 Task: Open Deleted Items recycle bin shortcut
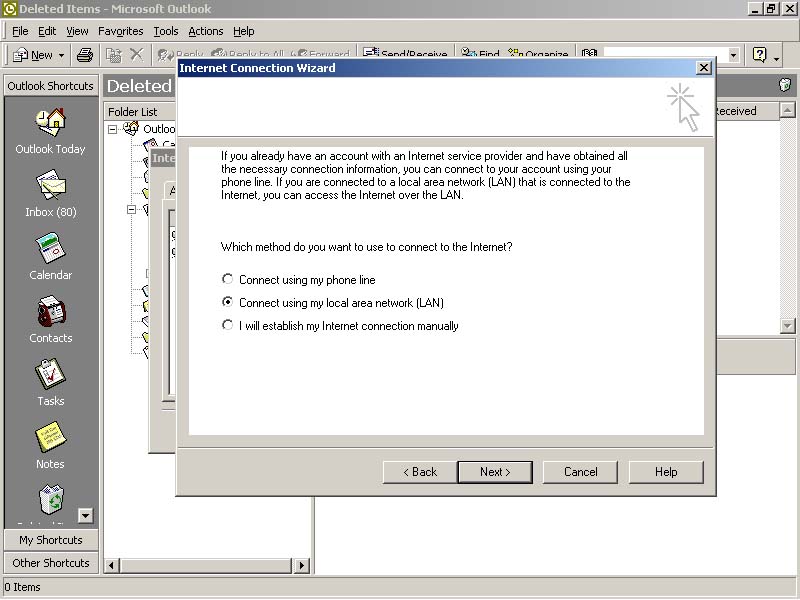pos(51,500)
